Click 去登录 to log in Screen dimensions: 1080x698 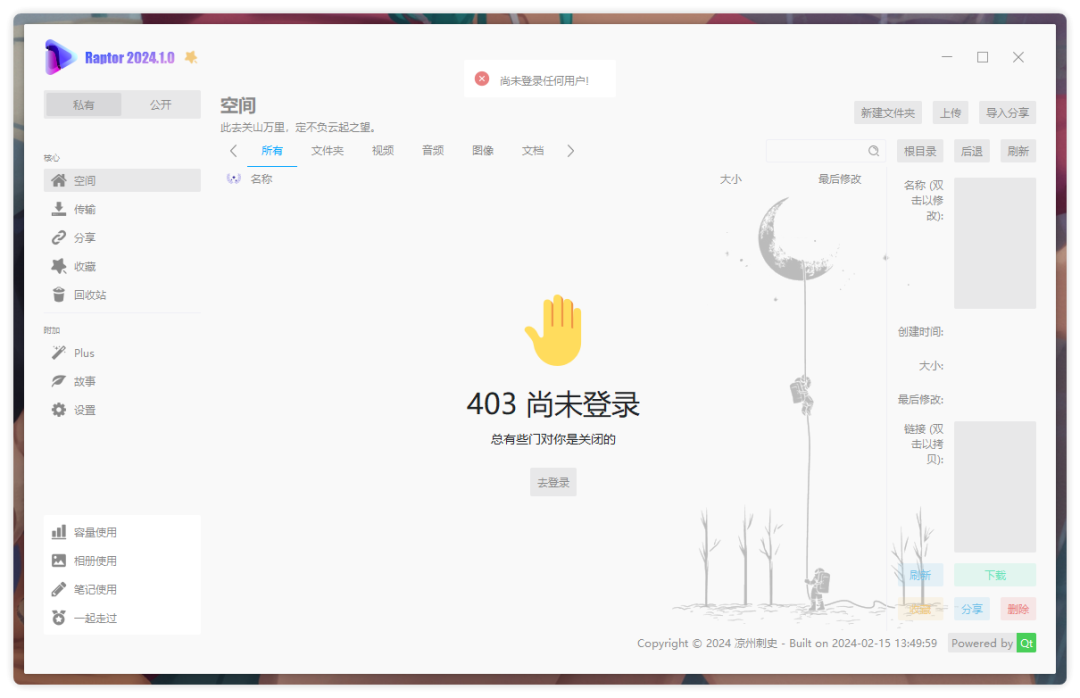tap(553, 481)
